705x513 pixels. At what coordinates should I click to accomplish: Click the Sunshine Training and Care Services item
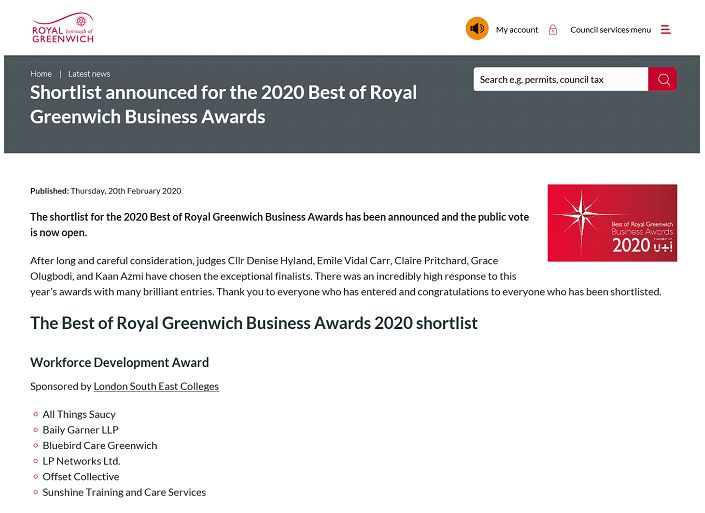coord(124,492)
